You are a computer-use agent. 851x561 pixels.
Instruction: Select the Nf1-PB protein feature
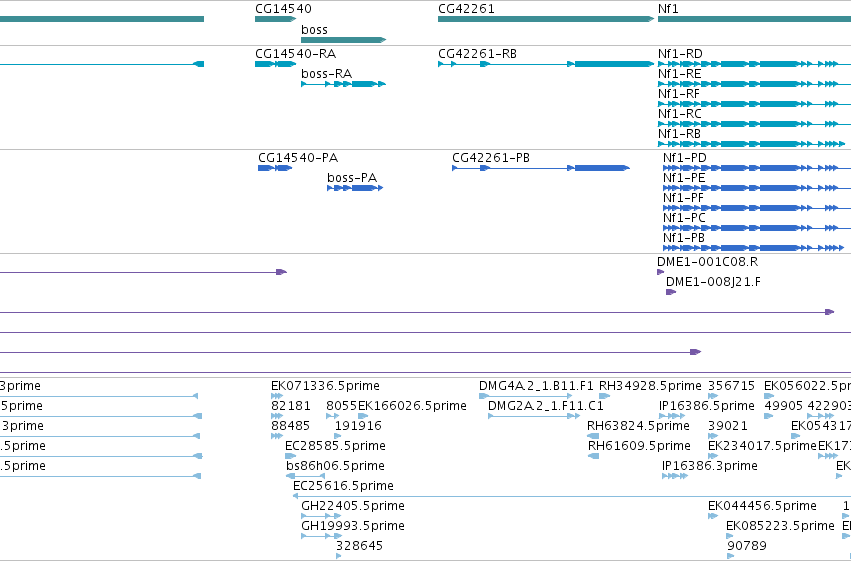pyautogui.click(x=754, y=248)
